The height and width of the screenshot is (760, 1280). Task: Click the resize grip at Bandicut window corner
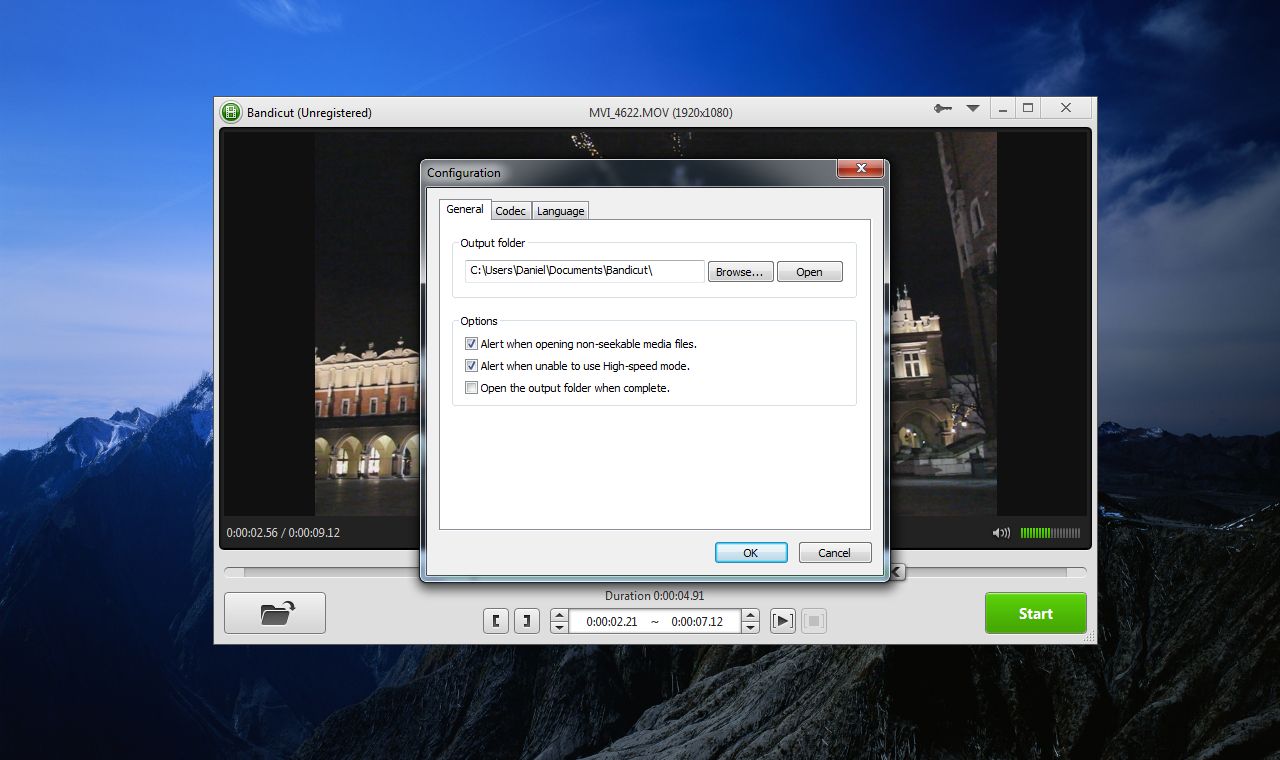click(1090, 637)
